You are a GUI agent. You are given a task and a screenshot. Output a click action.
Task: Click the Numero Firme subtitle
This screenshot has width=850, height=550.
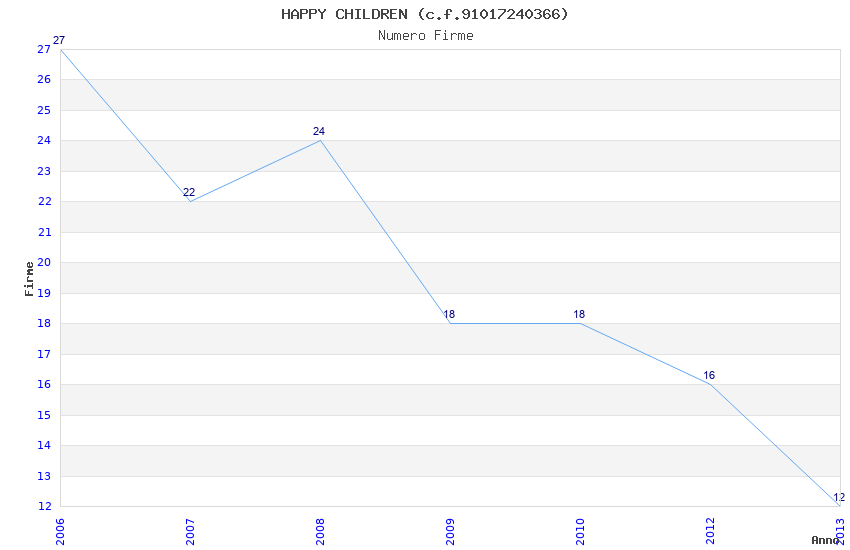tap(425, 35)
